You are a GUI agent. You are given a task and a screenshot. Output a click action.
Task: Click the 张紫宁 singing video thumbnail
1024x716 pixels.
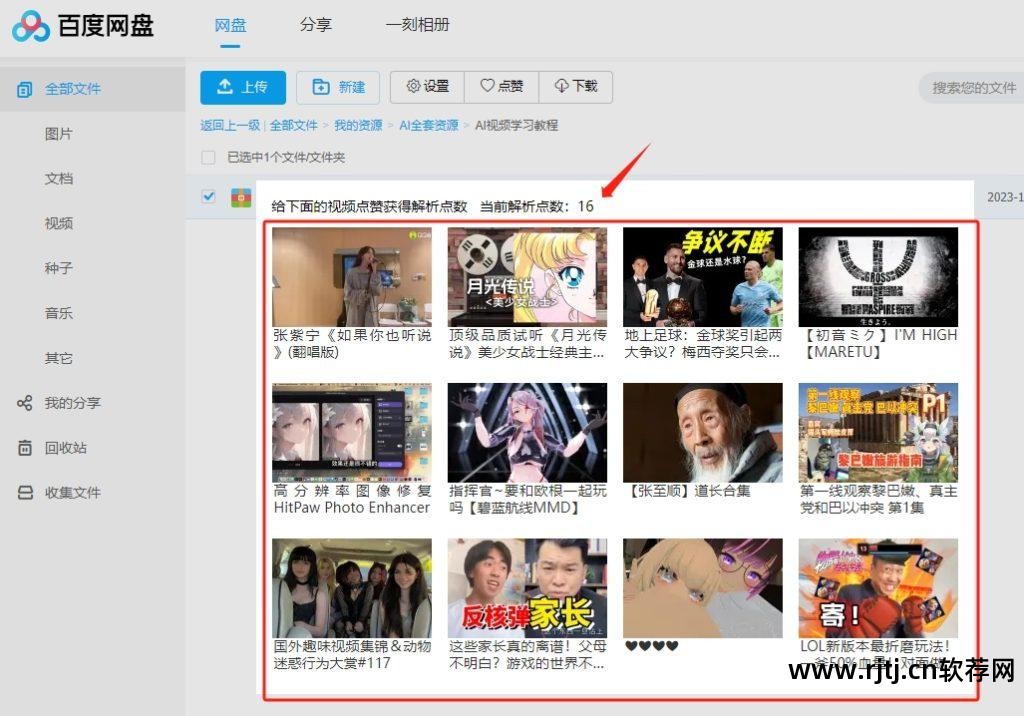[352, 277]
